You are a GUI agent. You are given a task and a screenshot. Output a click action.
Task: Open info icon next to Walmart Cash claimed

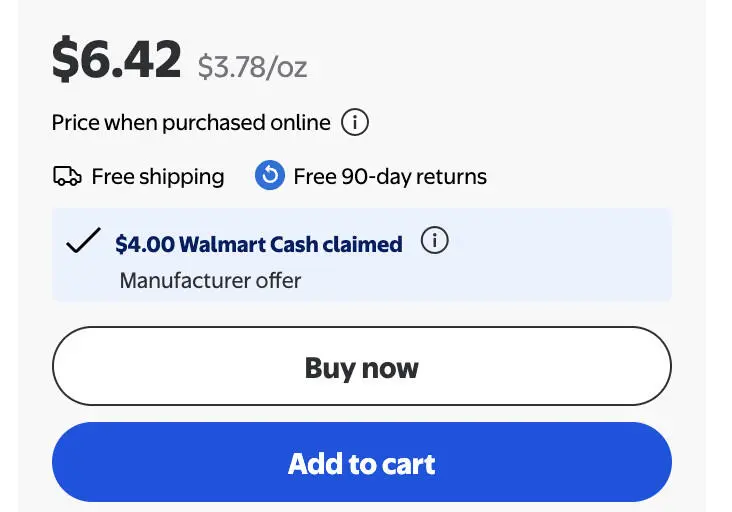click(434, 240)
